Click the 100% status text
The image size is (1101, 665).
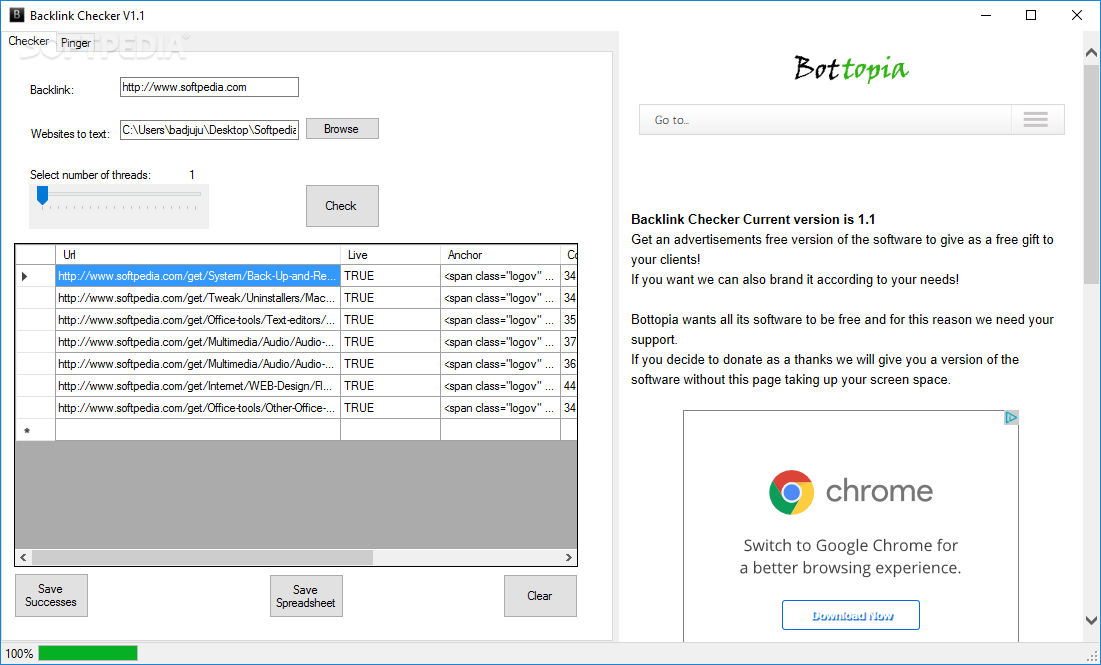click(x=19, y=654)
